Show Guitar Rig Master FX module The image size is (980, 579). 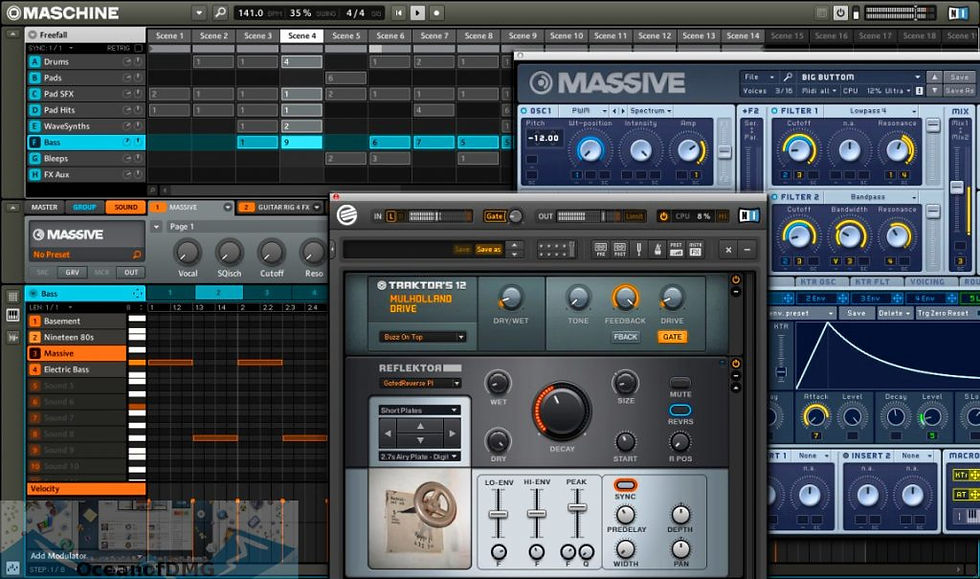pos(695,249)
